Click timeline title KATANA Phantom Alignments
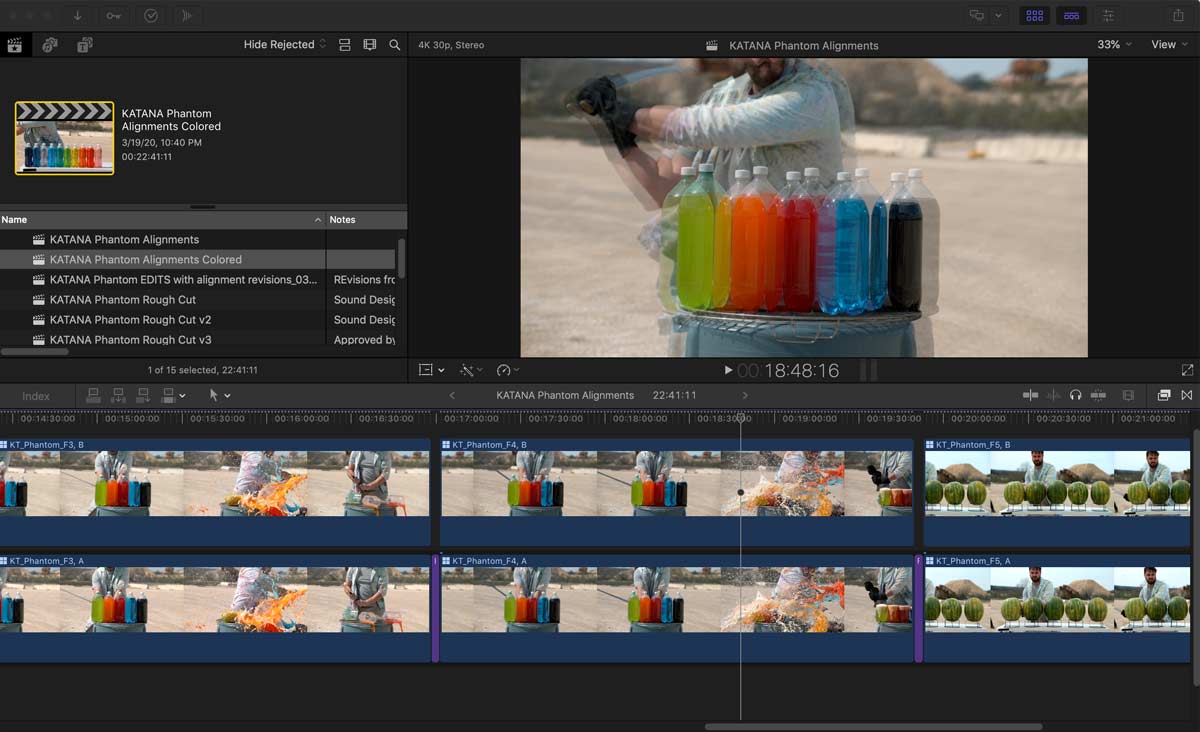 [565, 396]
